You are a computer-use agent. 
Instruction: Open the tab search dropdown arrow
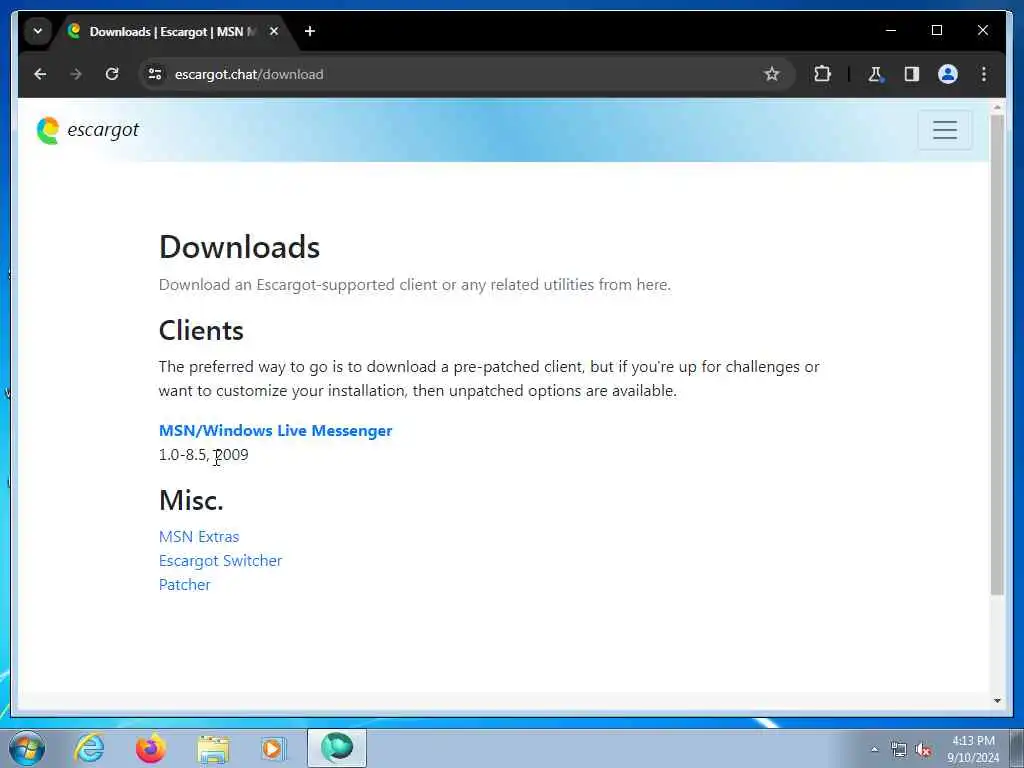pos(38,31)
